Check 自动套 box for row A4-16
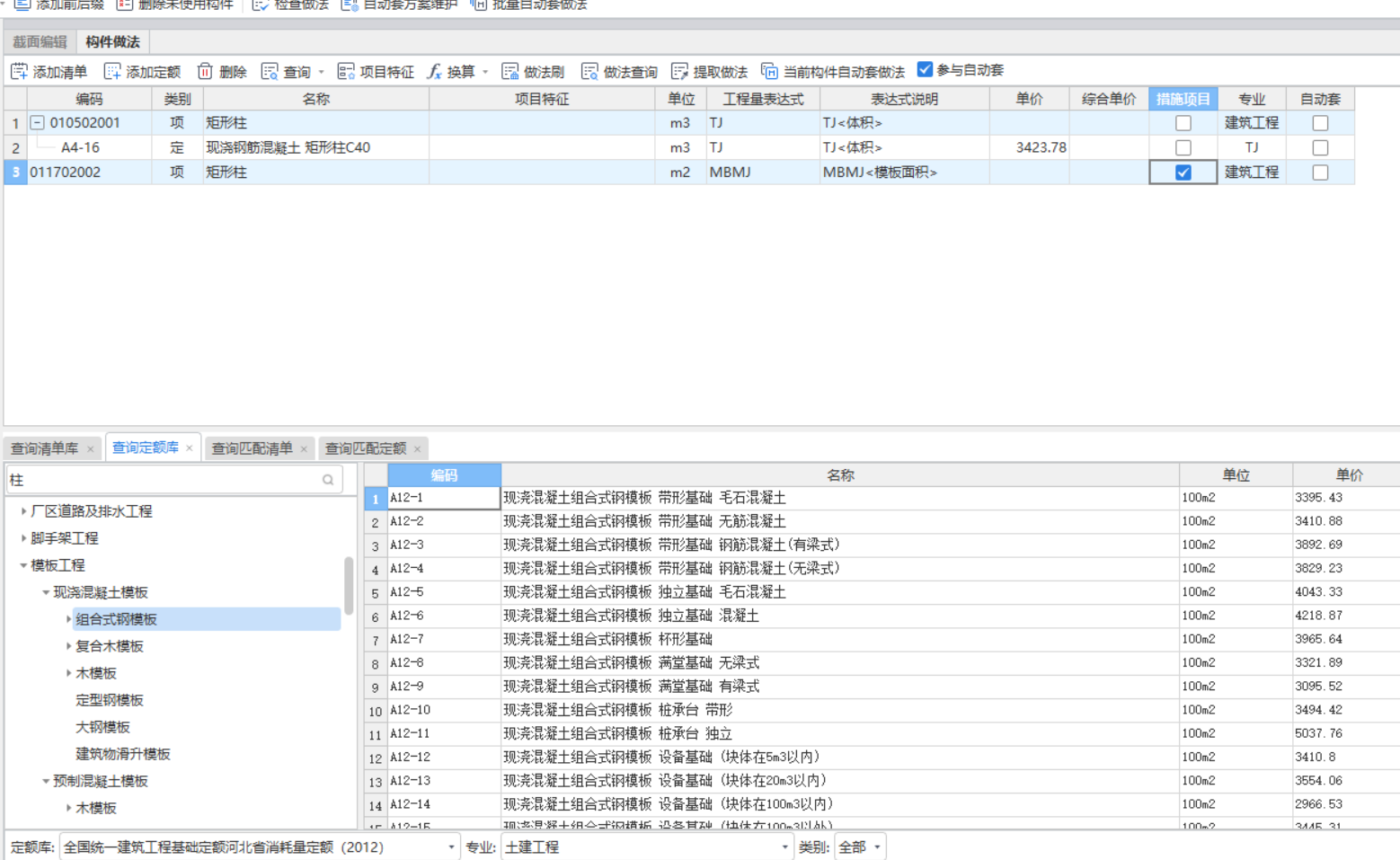 click(1320, 147)
